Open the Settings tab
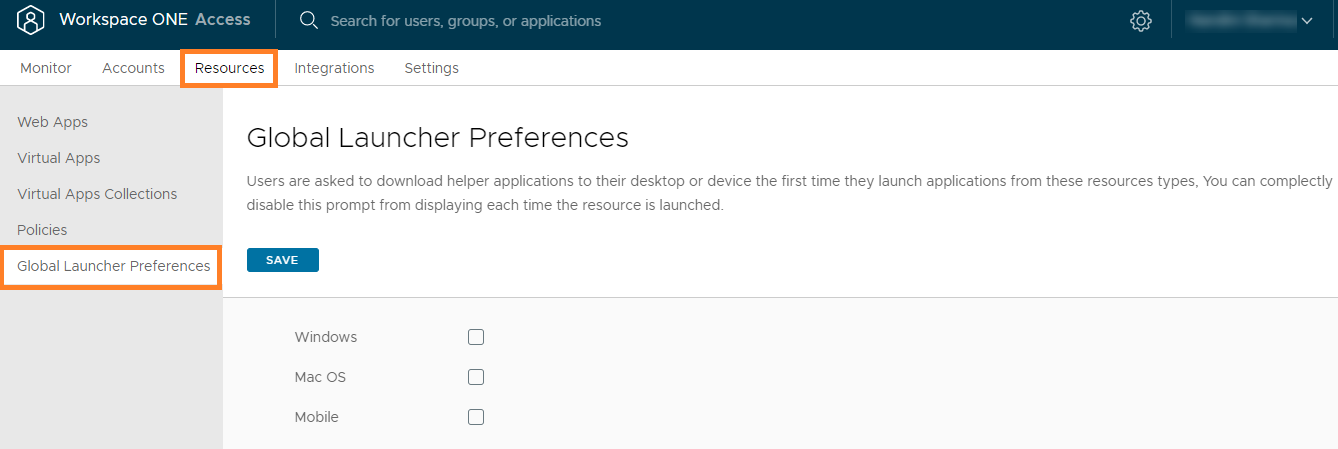 (431, 68)
